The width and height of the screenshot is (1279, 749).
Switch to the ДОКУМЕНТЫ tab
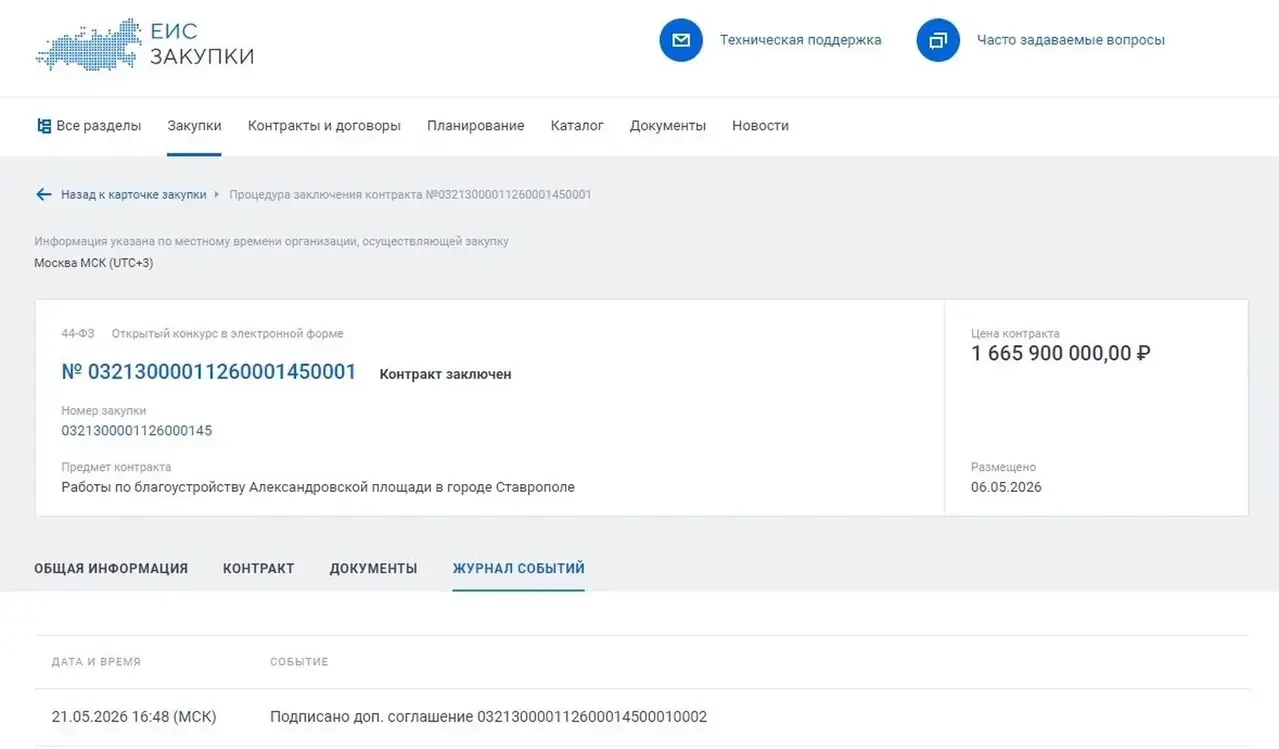(x=374, y=568)
